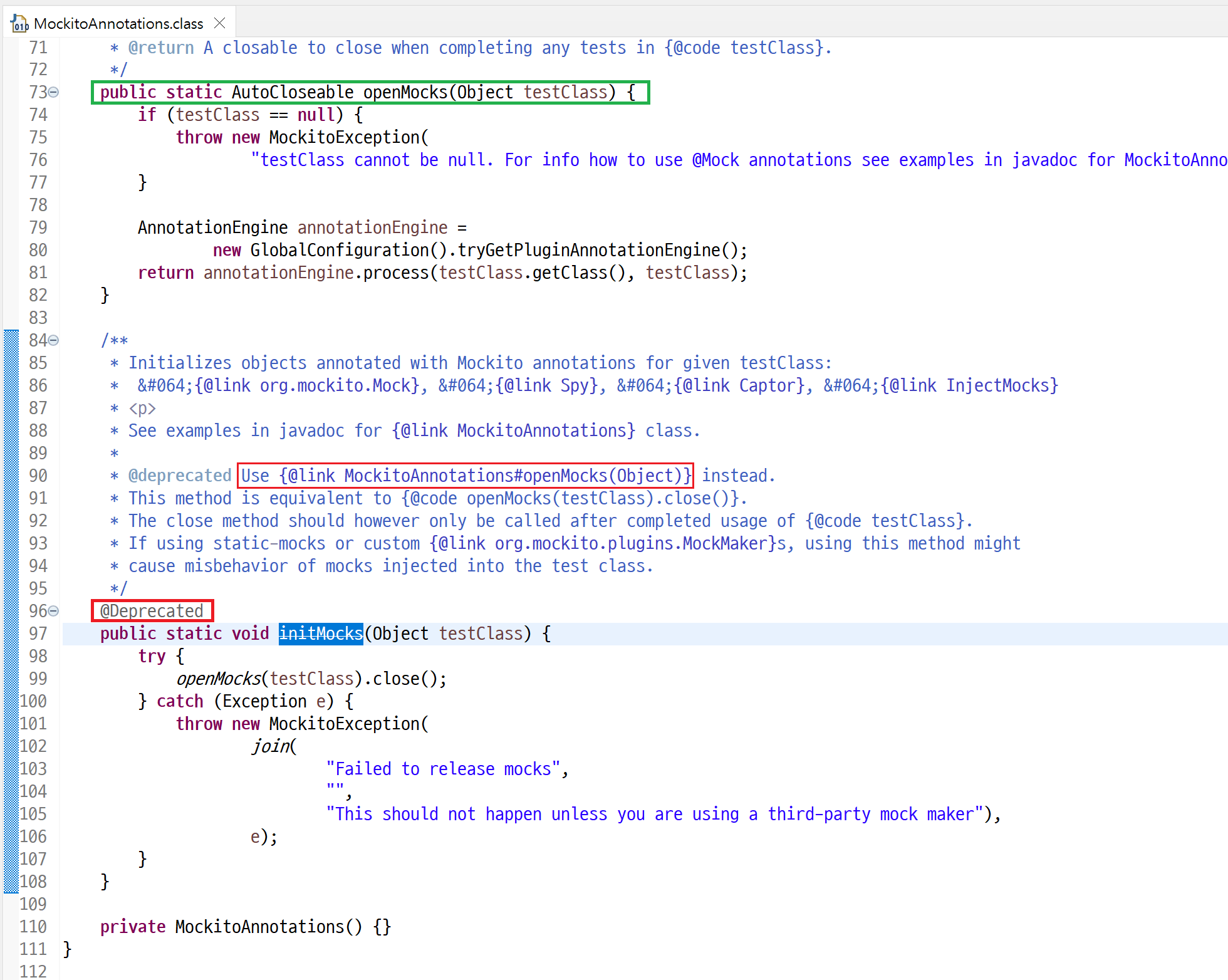Collapse the Javadoc comment at line 84

54,340
